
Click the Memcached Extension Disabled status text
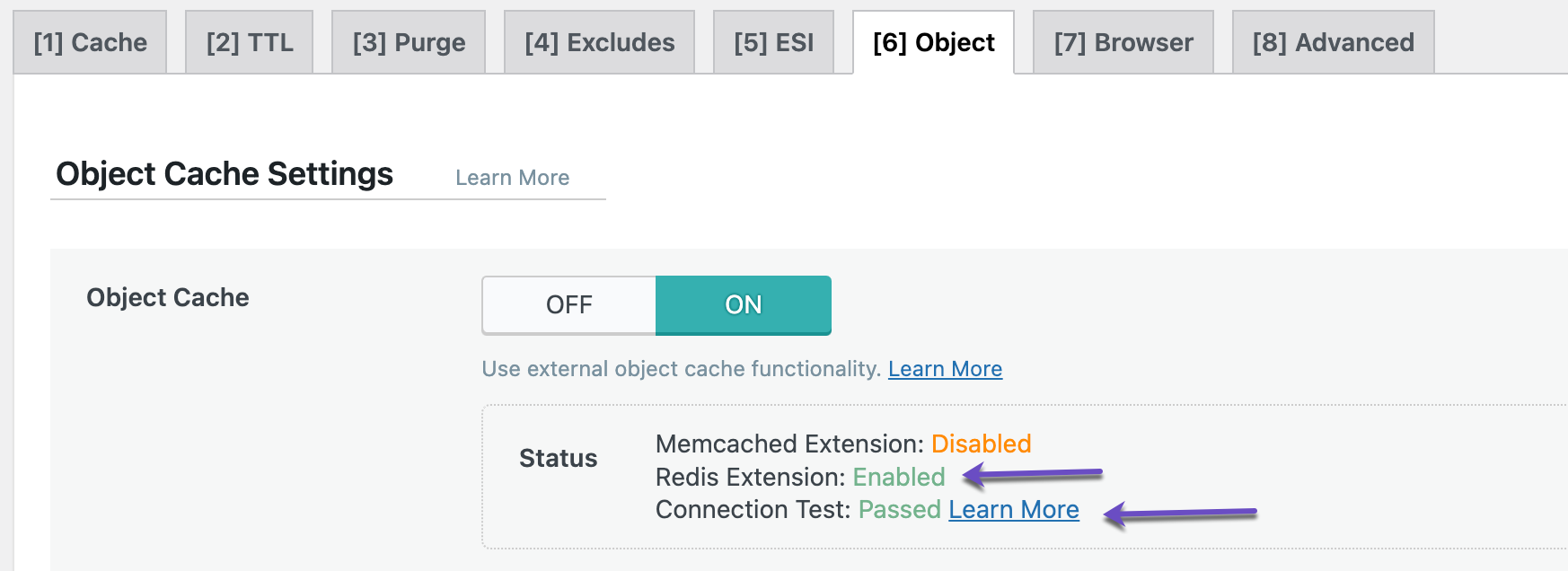pyautogui.click(x=981, y=444)
